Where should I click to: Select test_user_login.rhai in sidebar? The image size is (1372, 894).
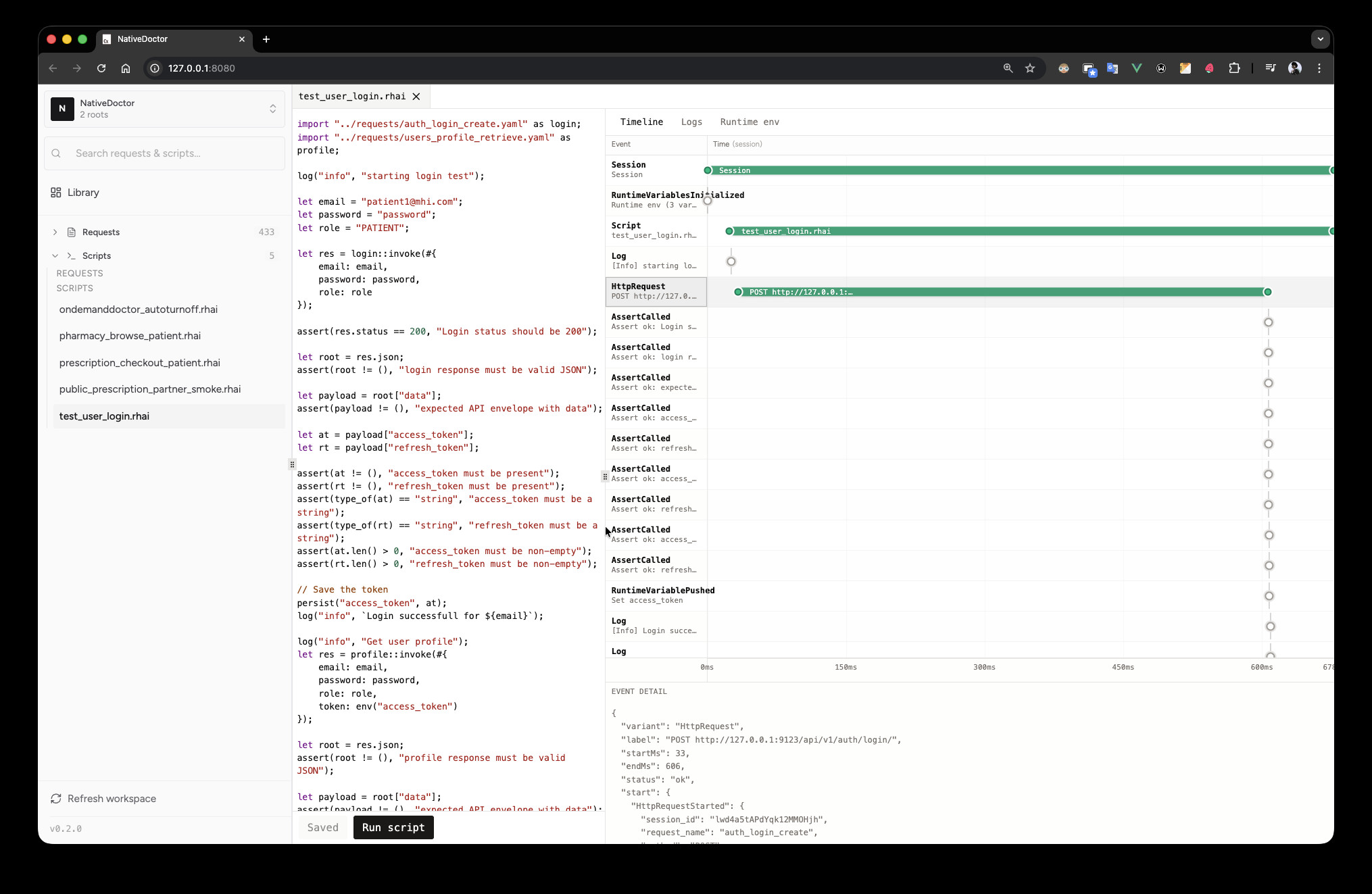(168, 416)
